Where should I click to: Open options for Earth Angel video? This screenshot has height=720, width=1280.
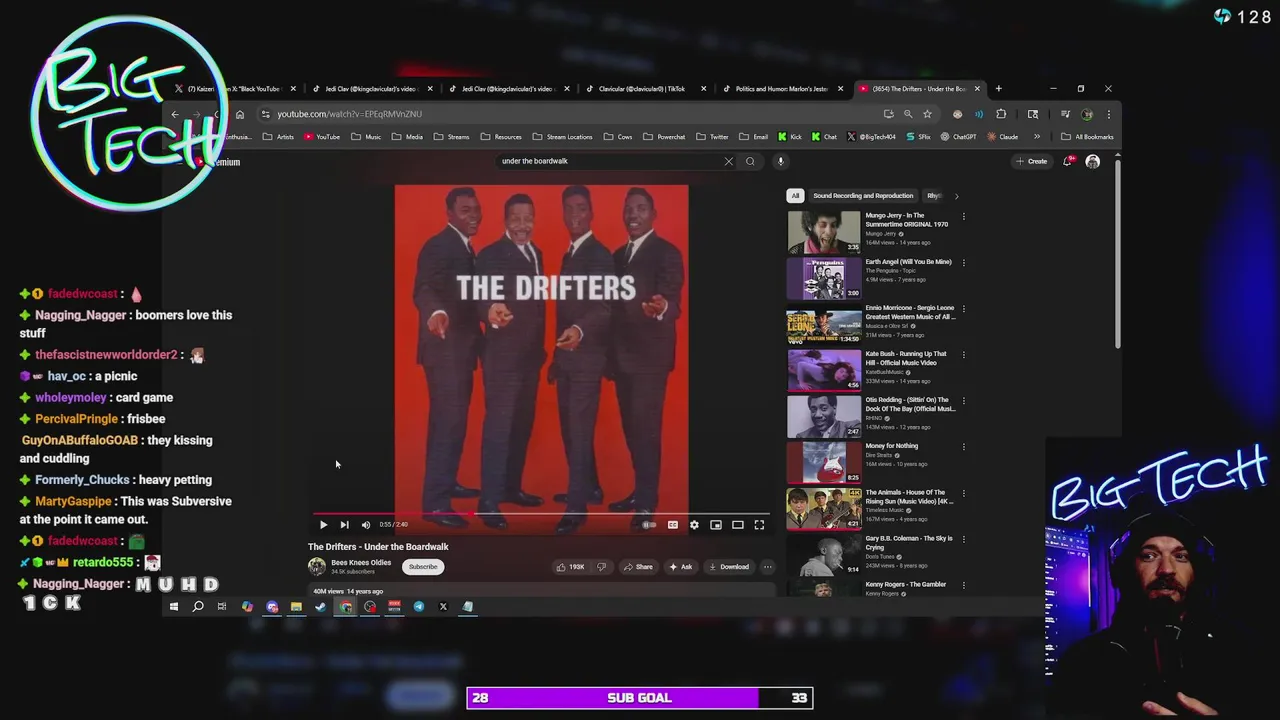[x=964, y=263]
